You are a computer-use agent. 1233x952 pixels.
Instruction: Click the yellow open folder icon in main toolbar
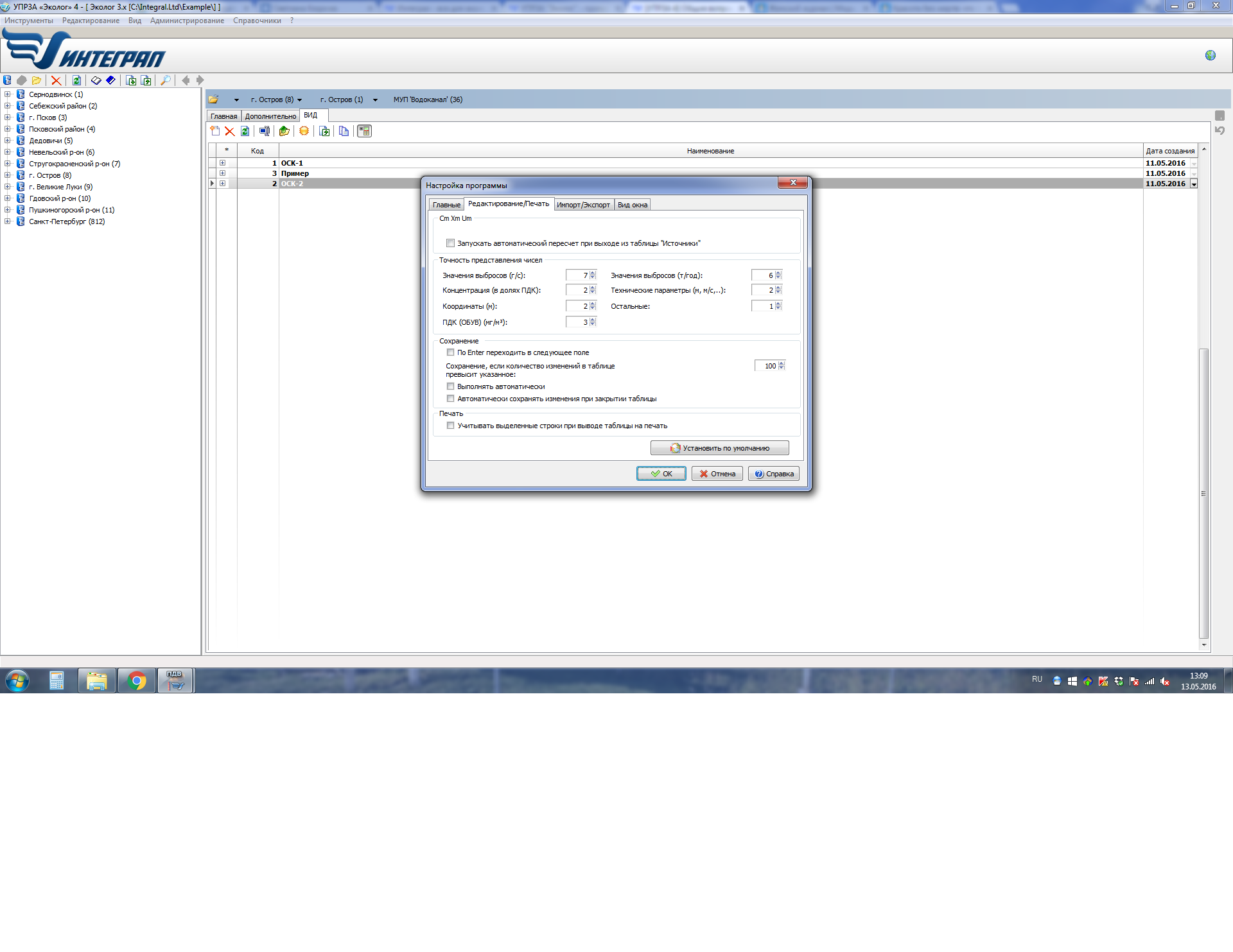(37, 80)
